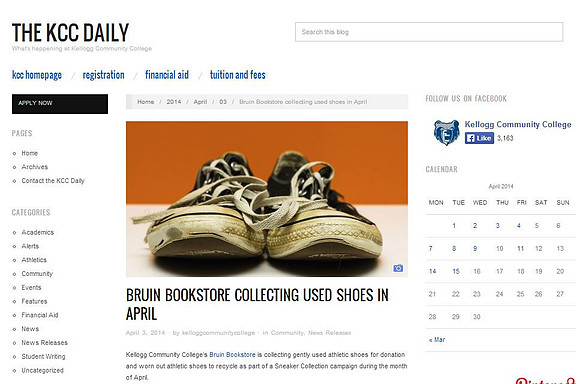Image resolution: width=580 pixels, height=384 pixels.
Task: Focus the Search this blog field
Action: point(429,32)
